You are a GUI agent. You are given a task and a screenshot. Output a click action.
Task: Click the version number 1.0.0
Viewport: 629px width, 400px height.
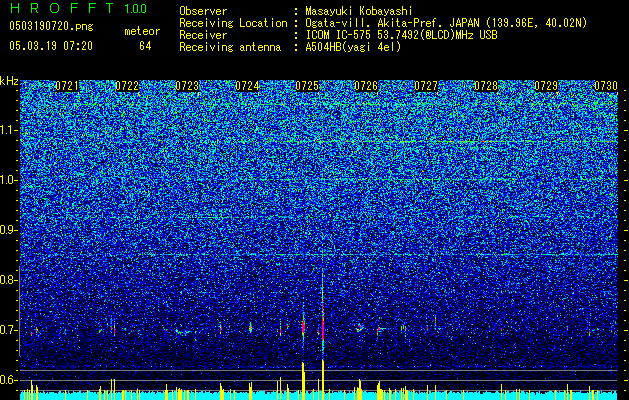[x=136, y=9]
